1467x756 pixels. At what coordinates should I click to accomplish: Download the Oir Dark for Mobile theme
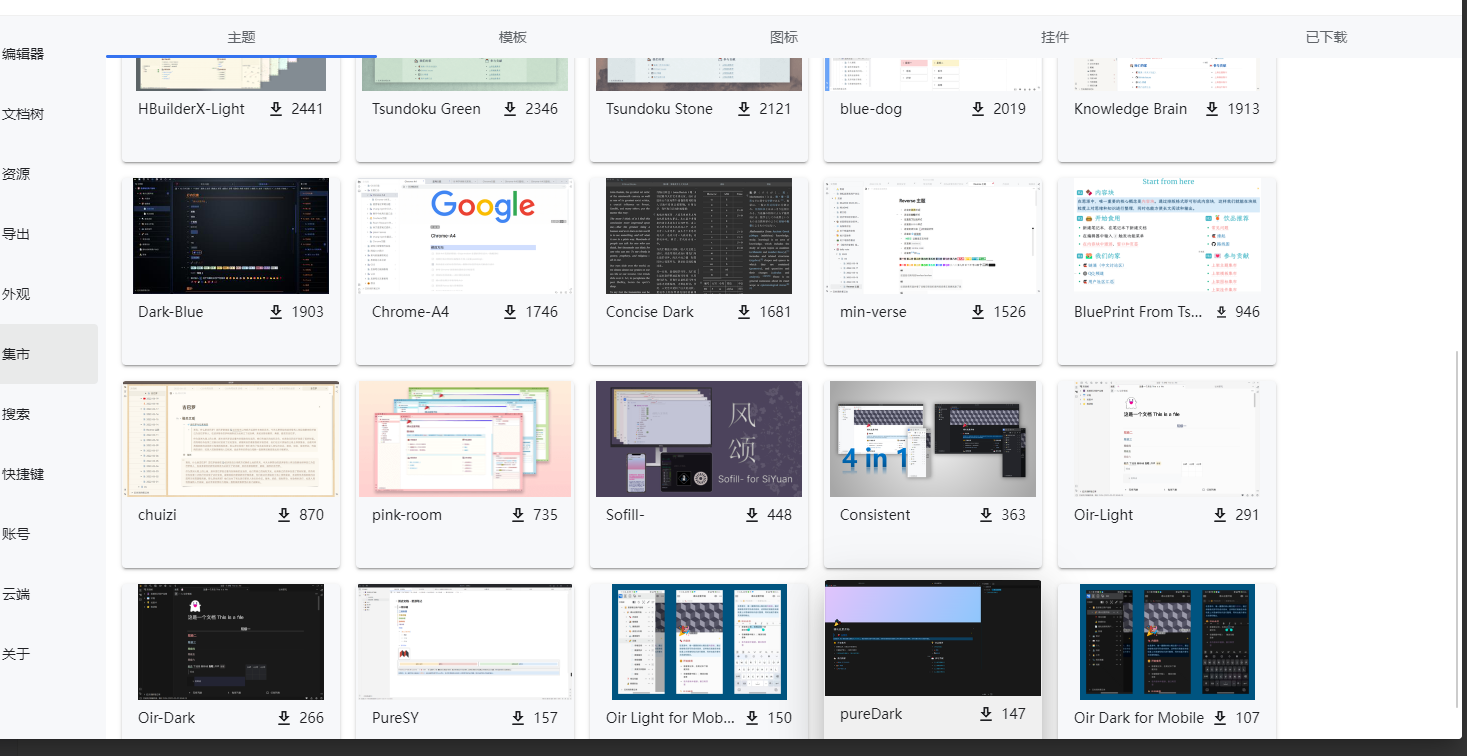pyautogui.click(x=1220, y=717)
